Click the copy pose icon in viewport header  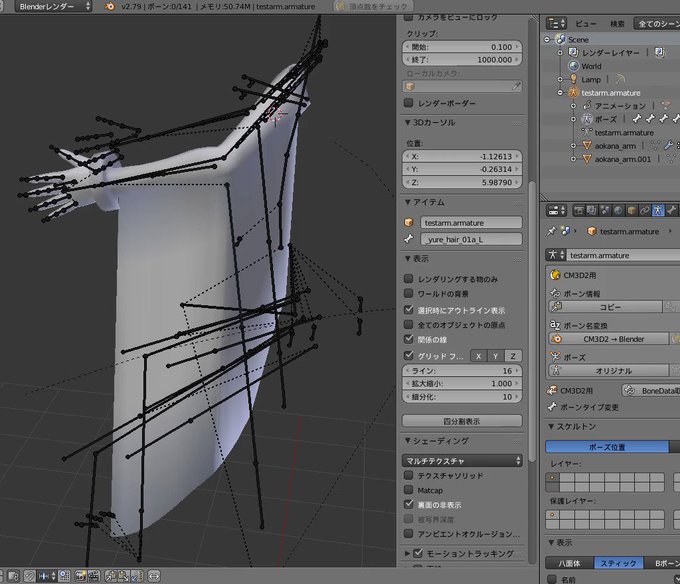point(110,576)
